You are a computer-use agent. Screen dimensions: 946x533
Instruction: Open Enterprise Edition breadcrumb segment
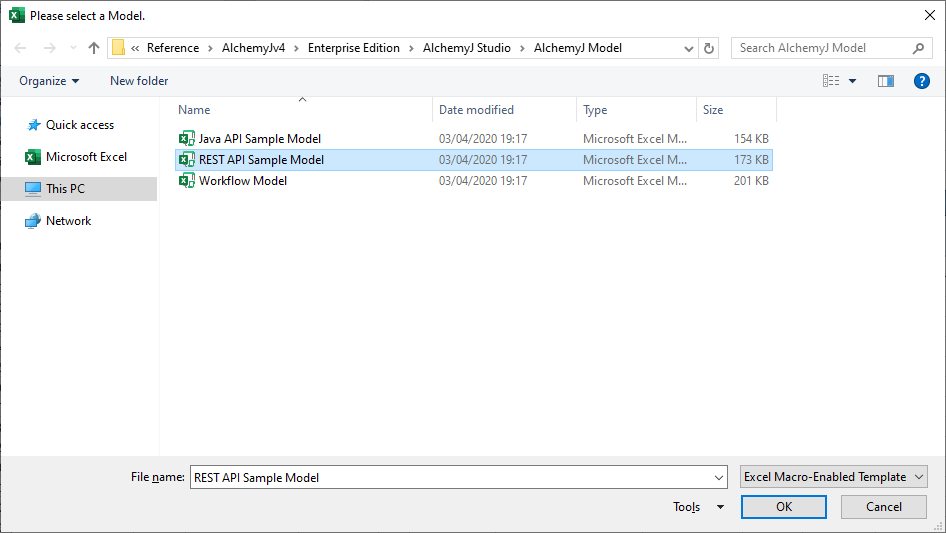(354, 48)
